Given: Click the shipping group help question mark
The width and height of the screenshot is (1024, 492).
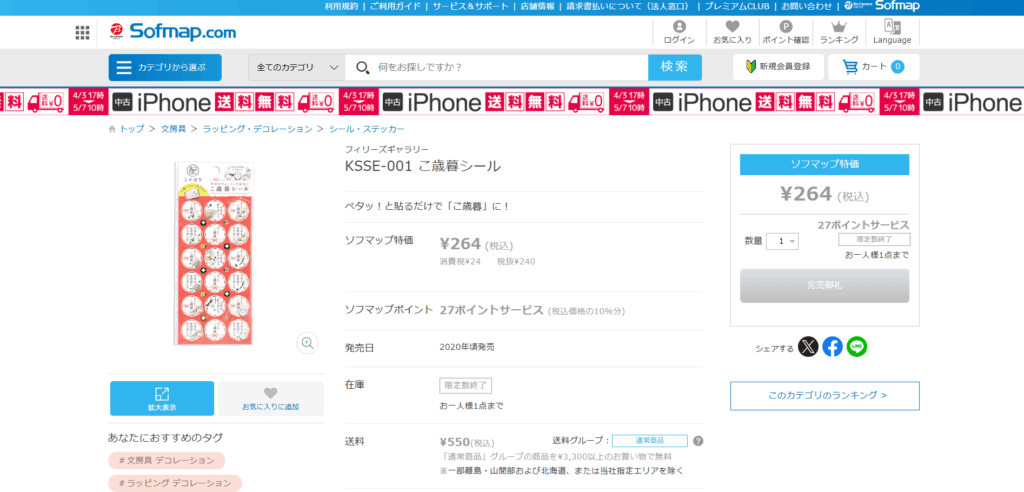Looking at the screenshot, I should pyautogui.click(x=698, y=441).
